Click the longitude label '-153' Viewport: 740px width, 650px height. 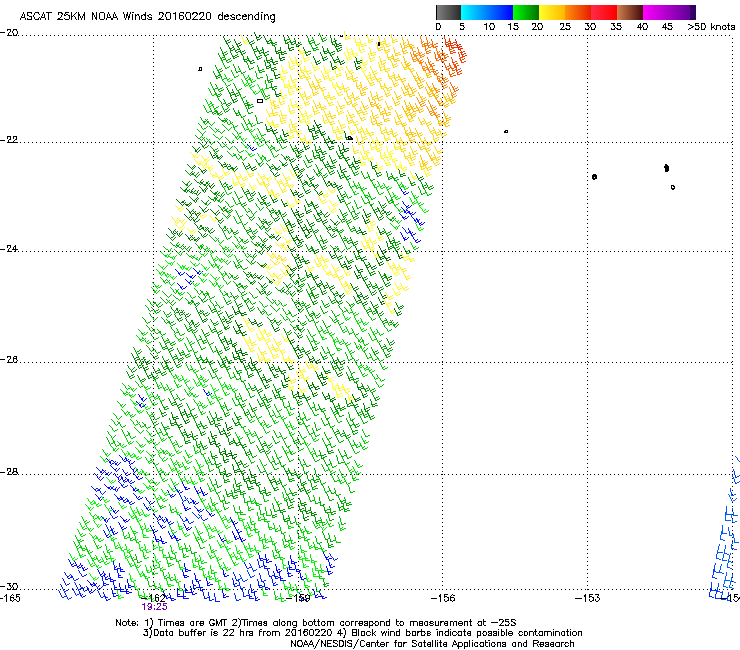pyautogui.click(x=588, y=598)
